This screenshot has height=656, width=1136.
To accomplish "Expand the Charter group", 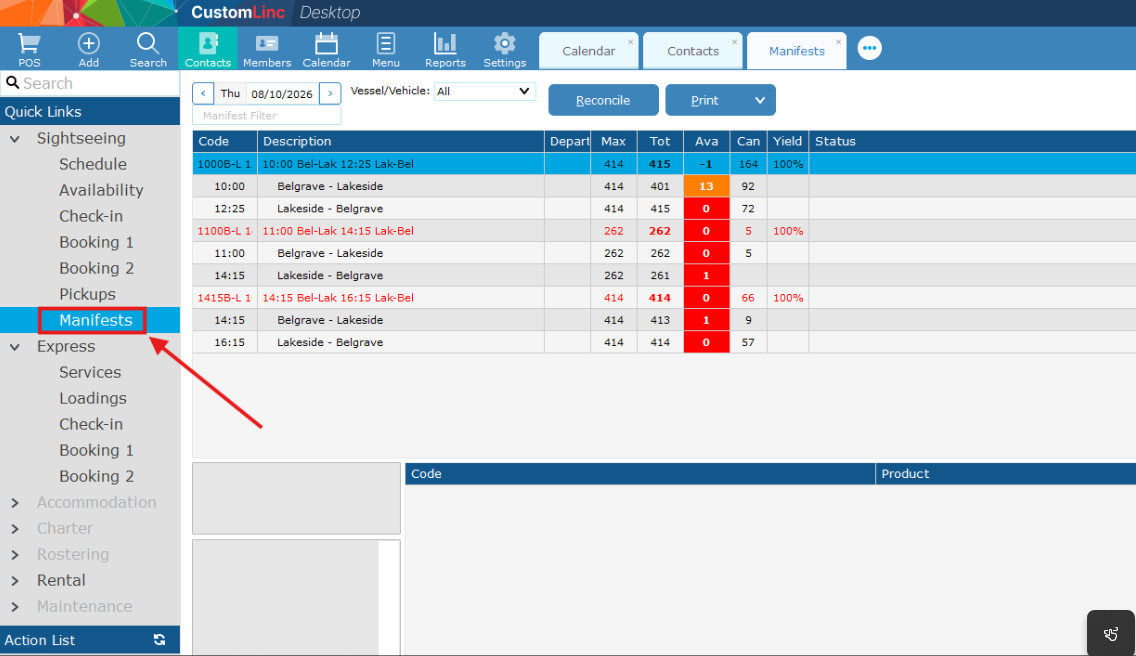I will coord(14,528).
